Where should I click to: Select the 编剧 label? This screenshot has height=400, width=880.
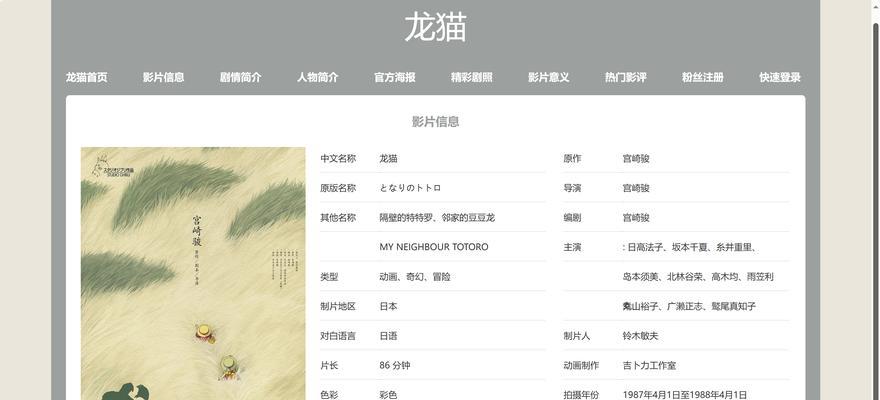coord(572,218)
